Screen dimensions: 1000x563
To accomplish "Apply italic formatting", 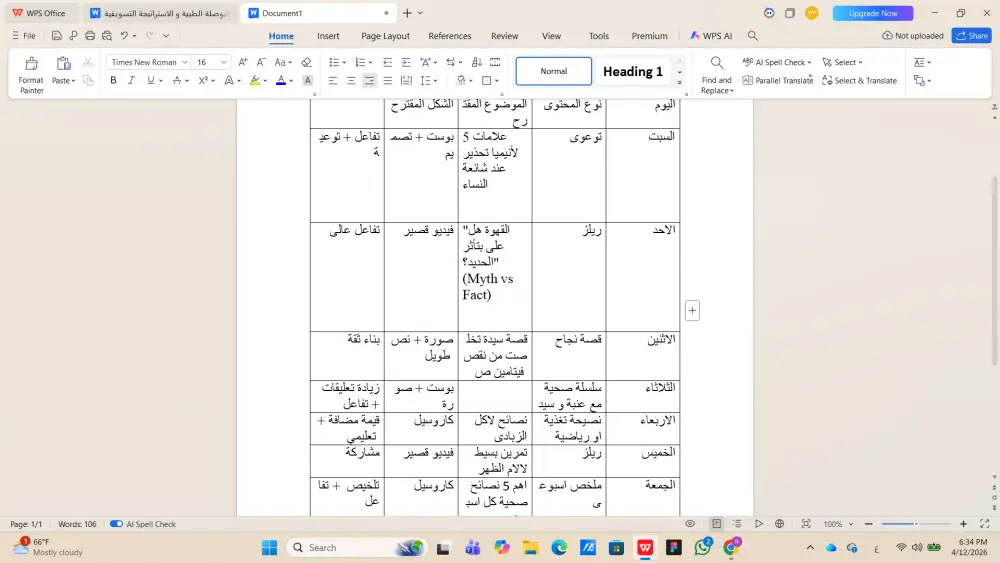I will point(131,80).
